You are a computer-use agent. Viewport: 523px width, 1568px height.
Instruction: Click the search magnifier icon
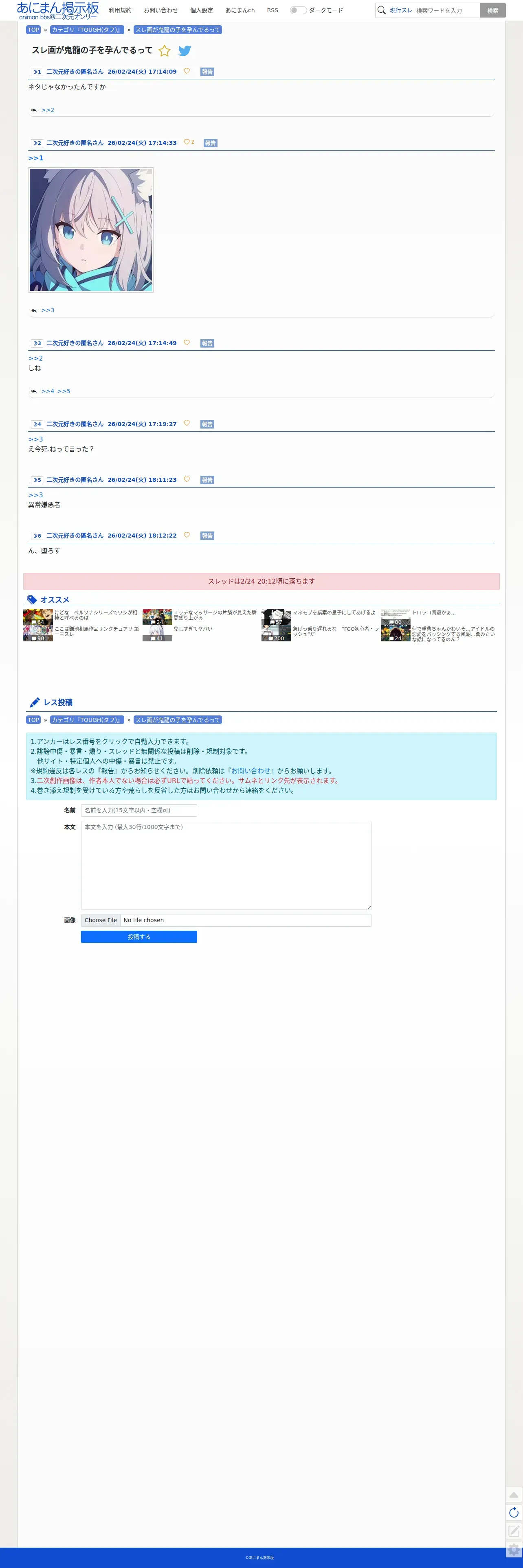(x=382, y=10)
